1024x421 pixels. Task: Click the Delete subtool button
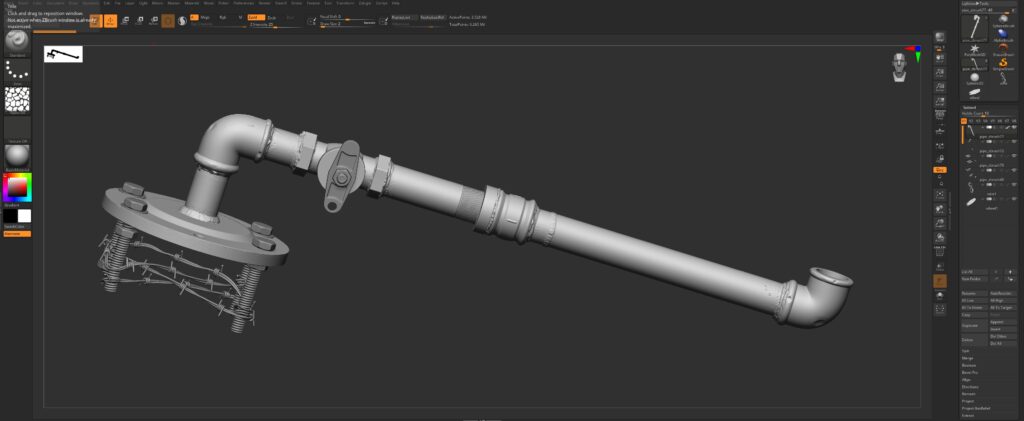coord(974,339)
